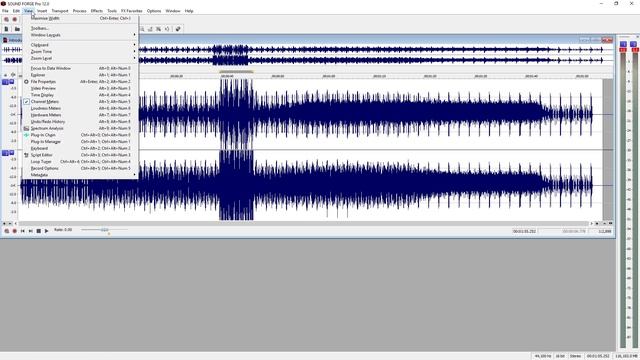Stop playback in data window
640x360 pixels.
point(38,231)
